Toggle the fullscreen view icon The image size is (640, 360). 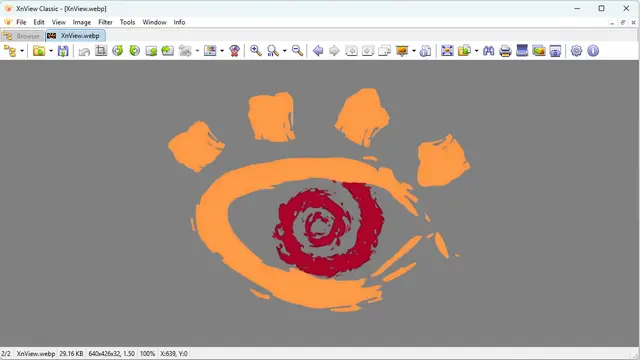[447, 51]
